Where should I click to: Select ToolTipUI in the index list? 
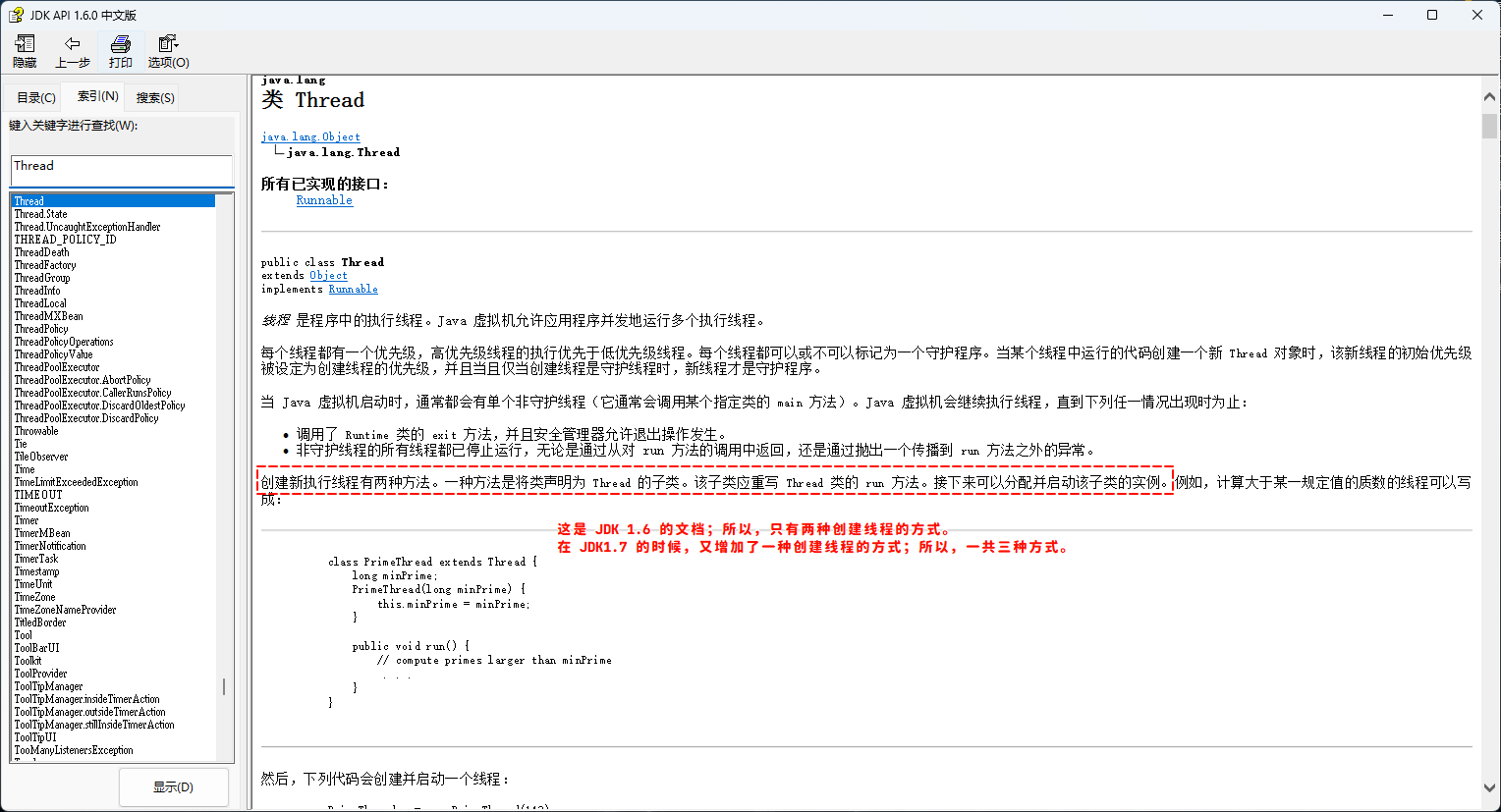tap(35, 736)
